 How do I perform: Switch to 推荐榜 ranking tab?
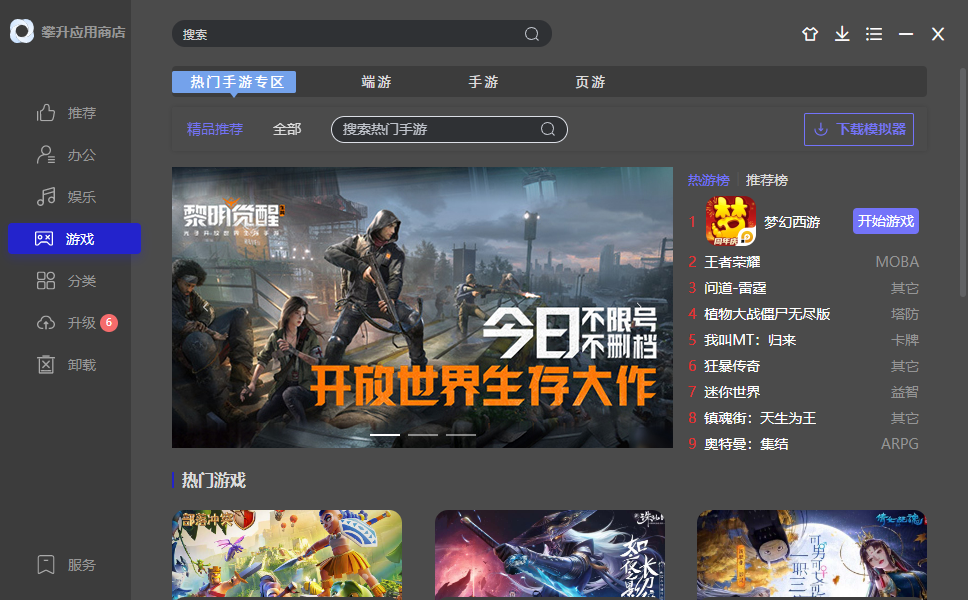(767, 180)
